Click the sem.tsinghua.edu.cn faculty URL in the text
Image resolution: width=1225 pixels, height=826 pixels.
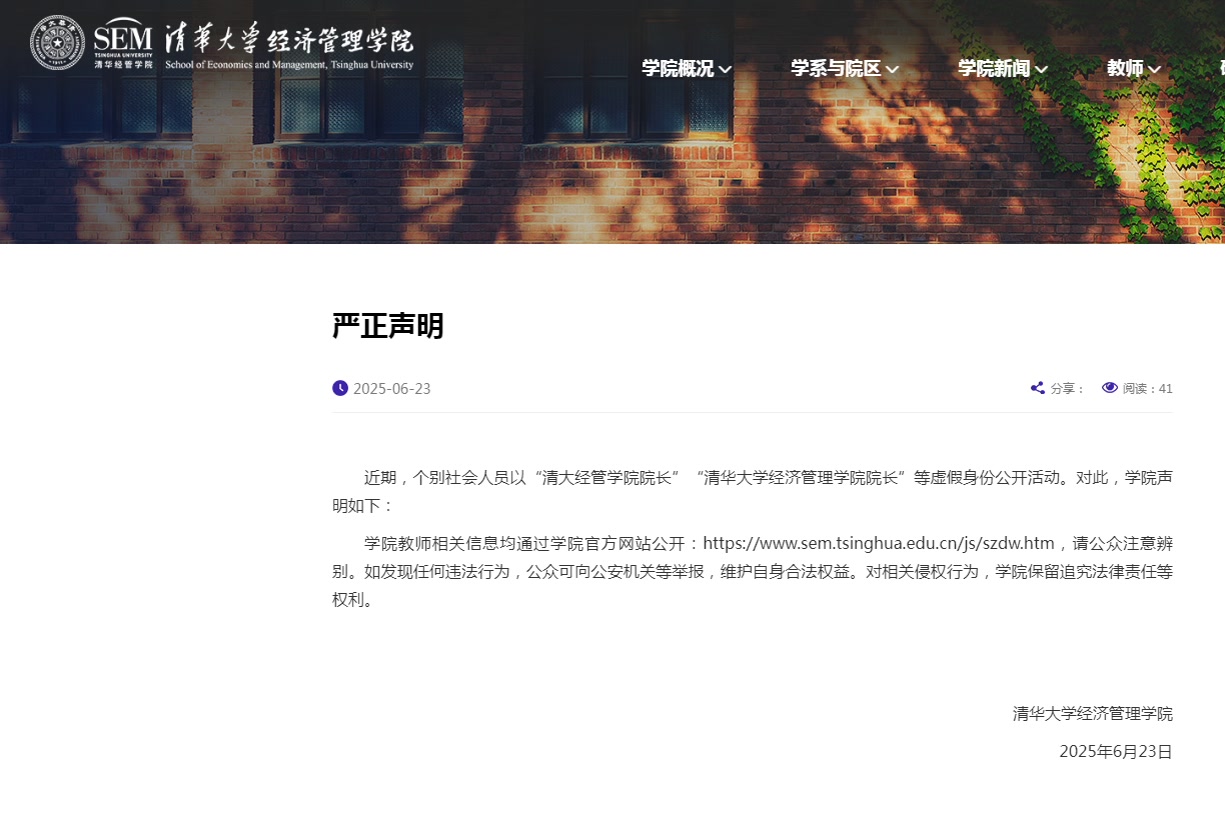[879, 544]
